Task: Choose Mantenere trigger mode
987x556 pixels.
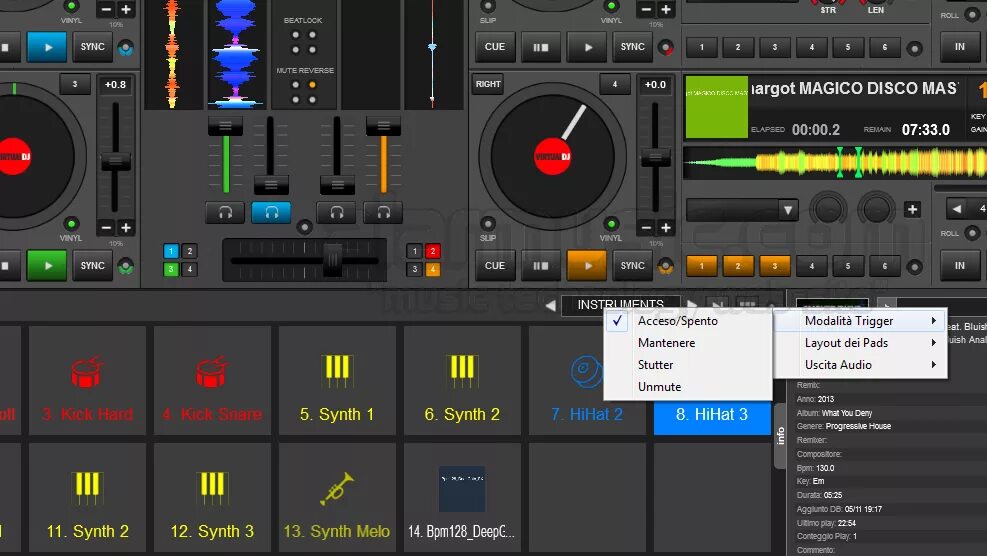Action: tap(688, 343)
